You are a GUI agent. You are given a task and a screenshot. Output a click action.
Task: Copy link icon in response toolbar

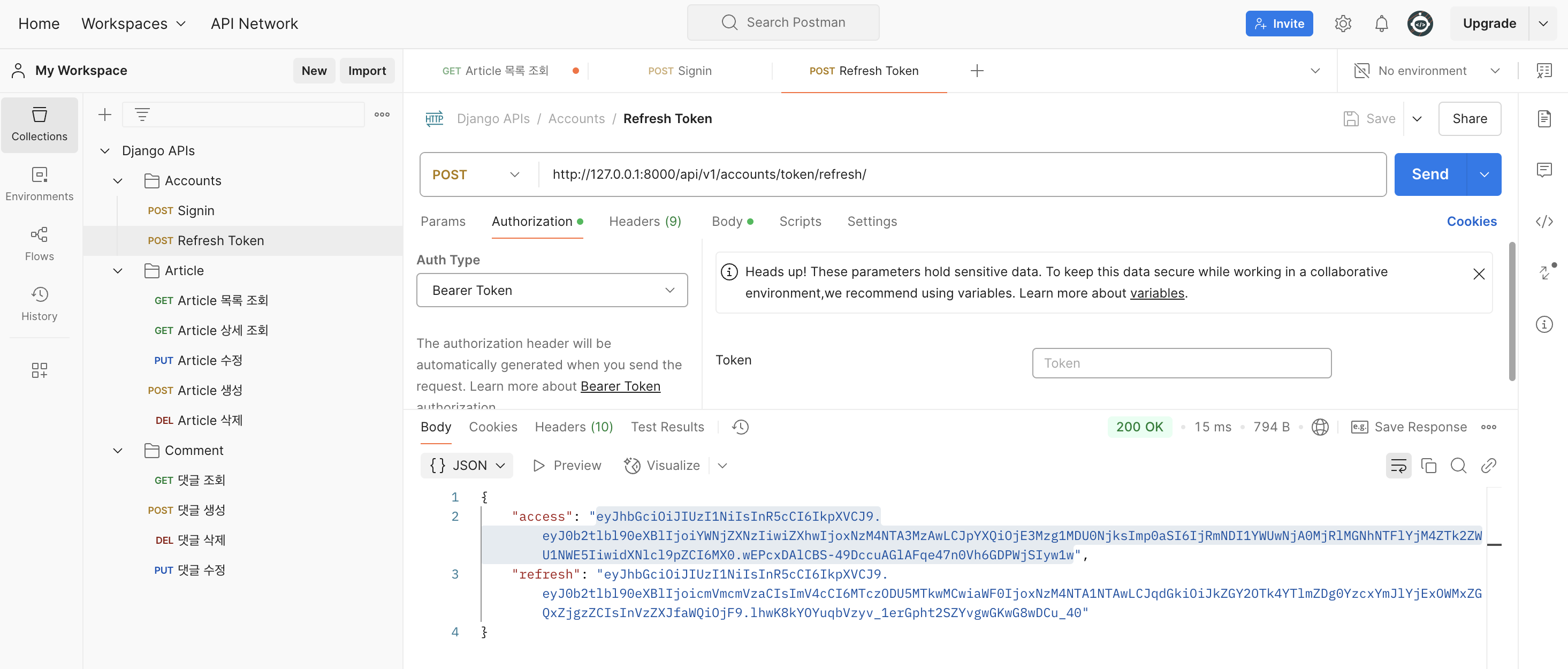(x=1488, y=466)
